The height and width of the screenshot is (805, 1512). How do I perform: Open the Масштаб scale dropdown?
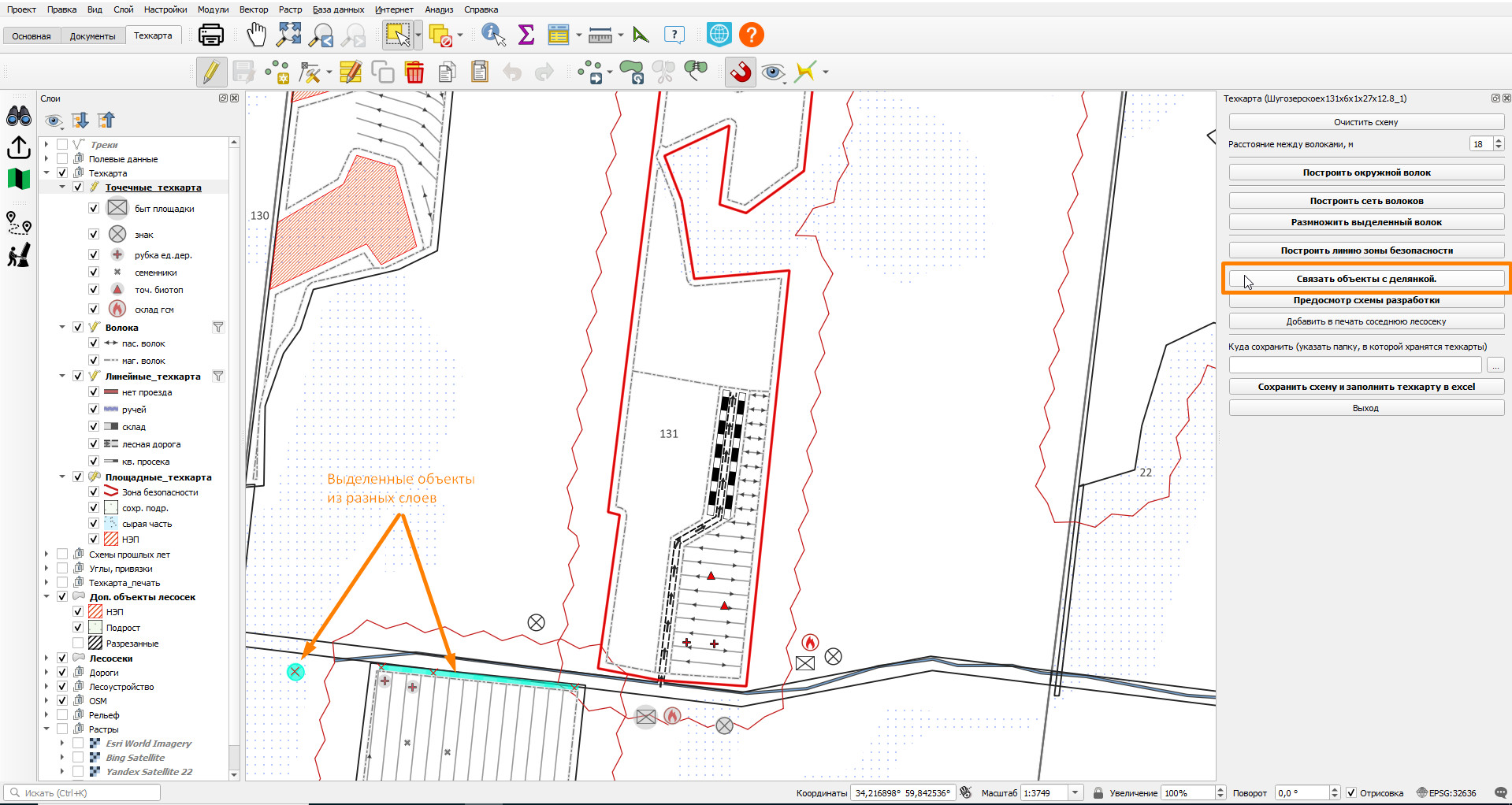tap(1075, 793)
